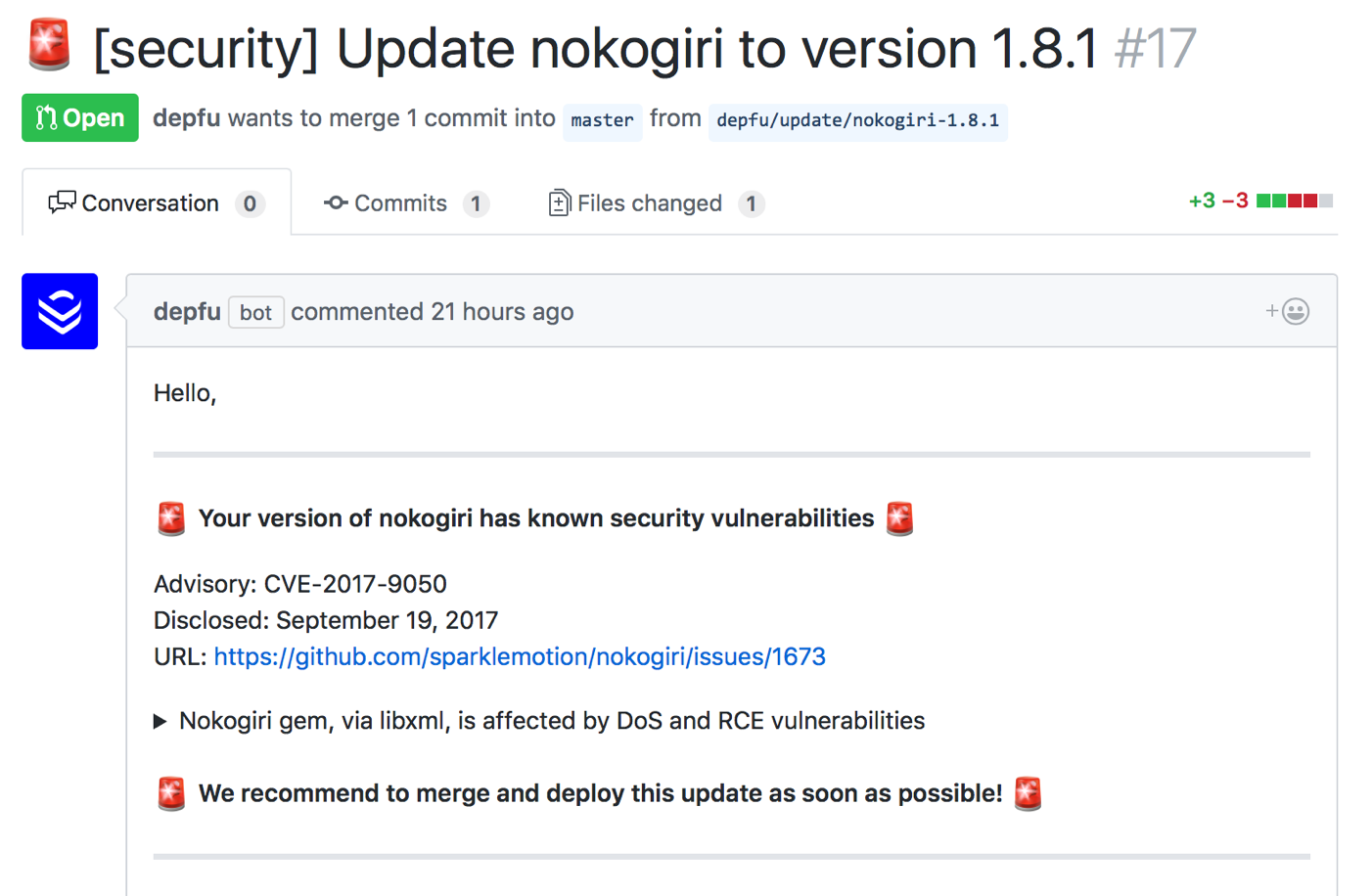This screenshot has width=1372, height=896.
Task: Click the Files changed diff icon
Action: pos(559,202)
